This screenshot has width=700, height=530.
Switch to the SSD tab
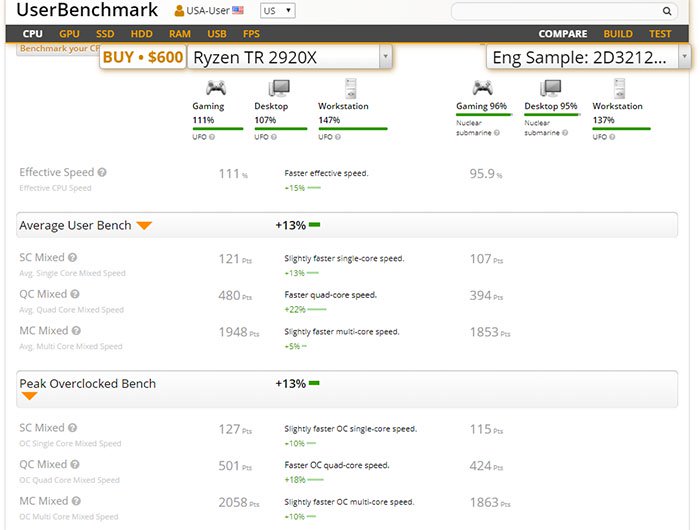105,34
